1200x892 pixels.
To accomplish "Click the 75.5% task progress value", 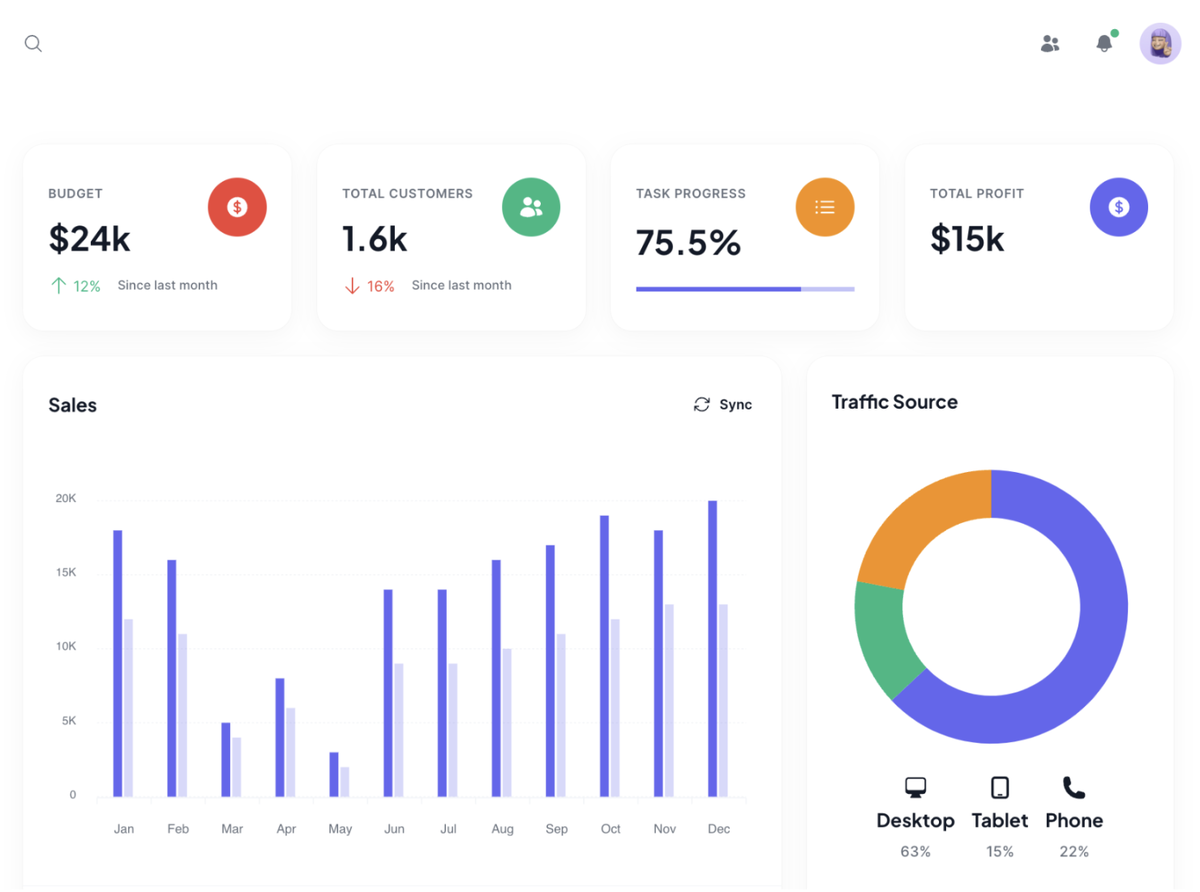I will (x=688, y=242).
